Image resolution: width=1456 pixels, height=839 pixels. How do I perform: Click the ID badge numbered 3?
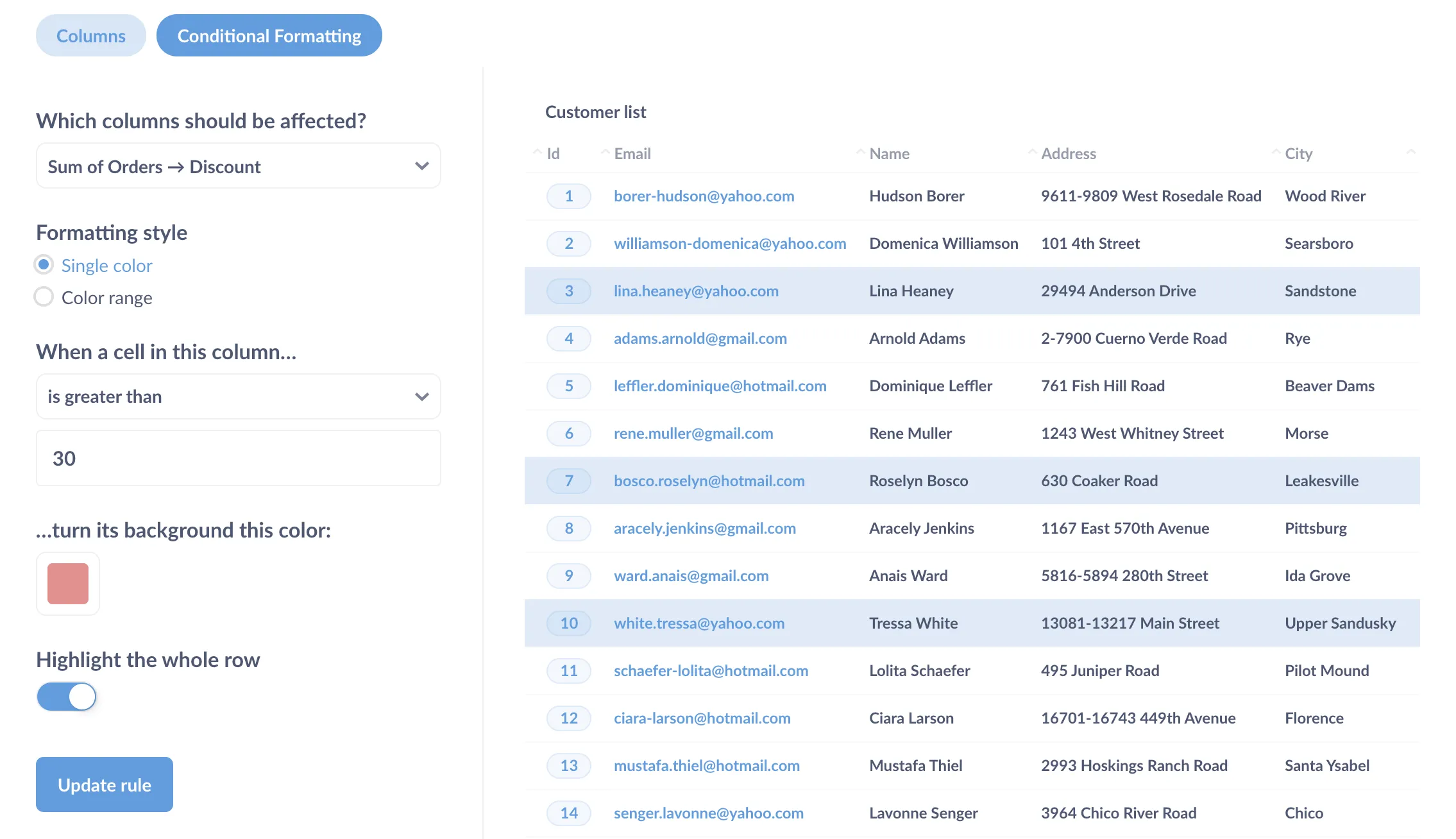[x=568, y=291]
